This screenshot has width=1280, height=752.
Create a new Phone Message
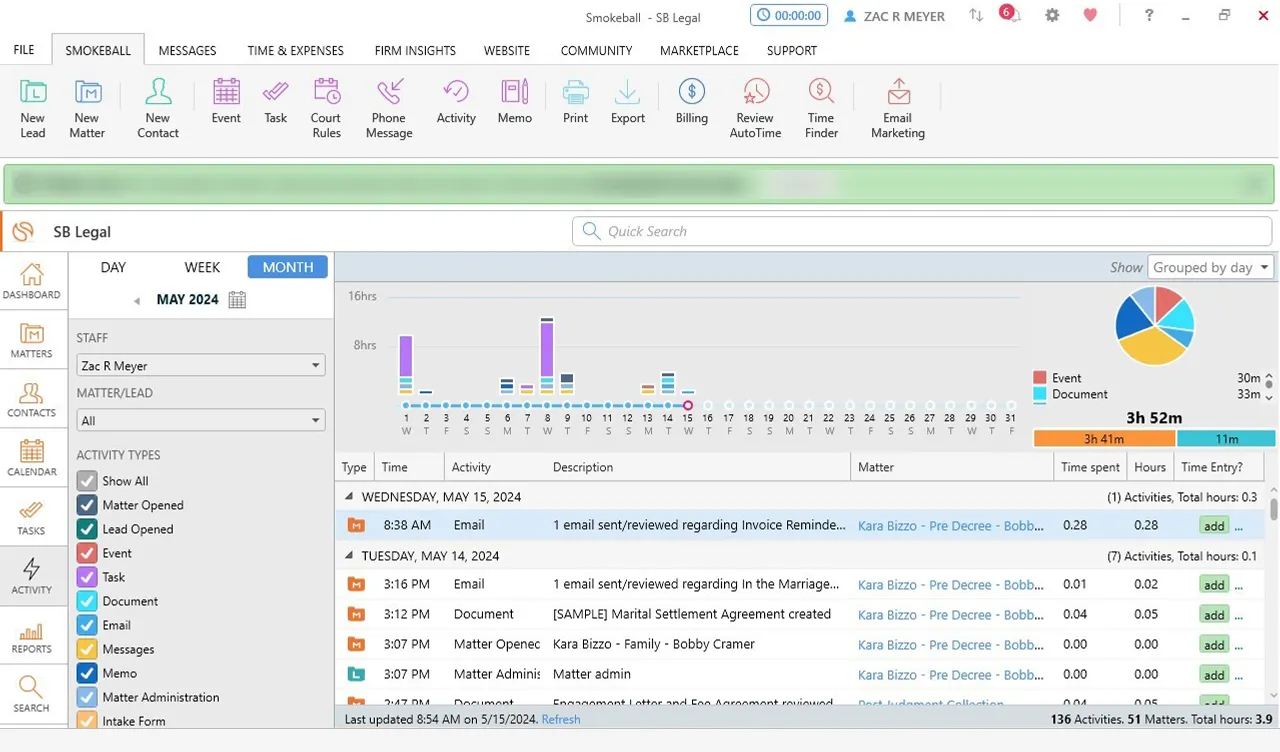389,108
